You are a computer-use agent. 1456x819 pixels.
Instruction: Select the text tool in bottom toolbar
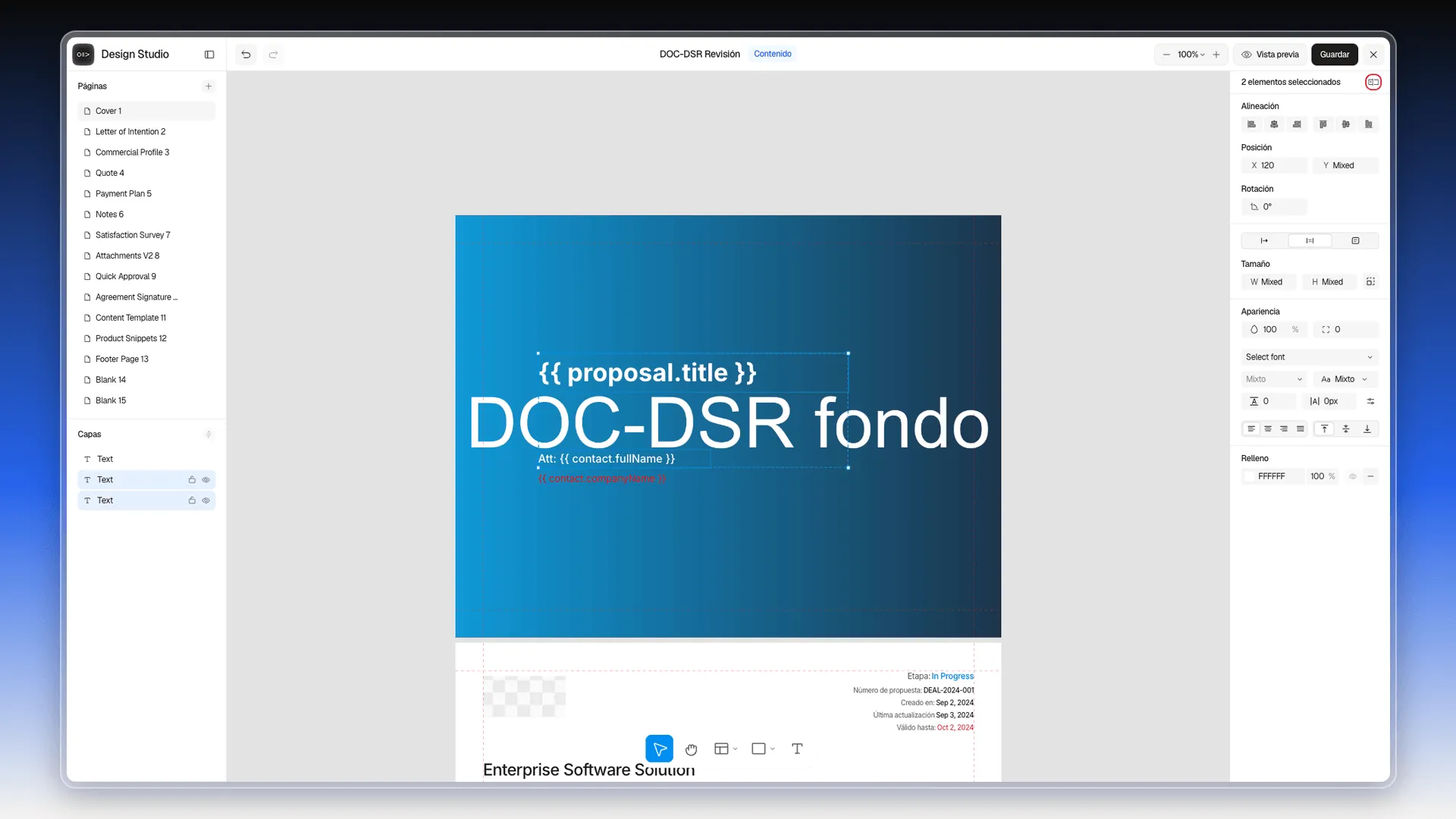pyautogui.click(x=797, y=748)
